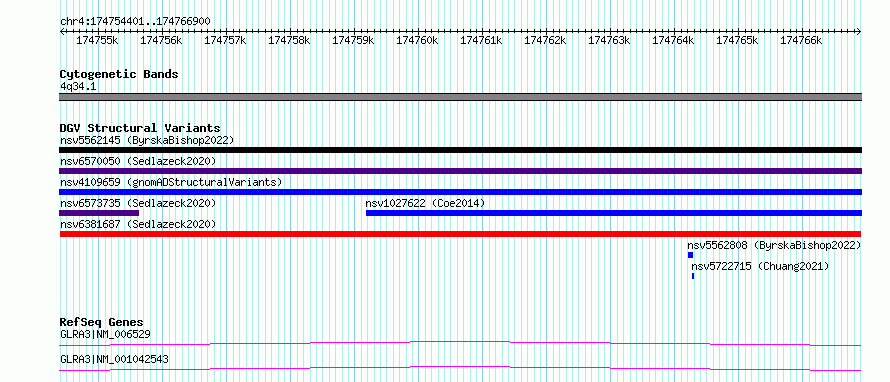Click the nsv4109659 gnomAD blue bar
The height and width of the screenshot is (382, 890).
[x=460, y=192]
